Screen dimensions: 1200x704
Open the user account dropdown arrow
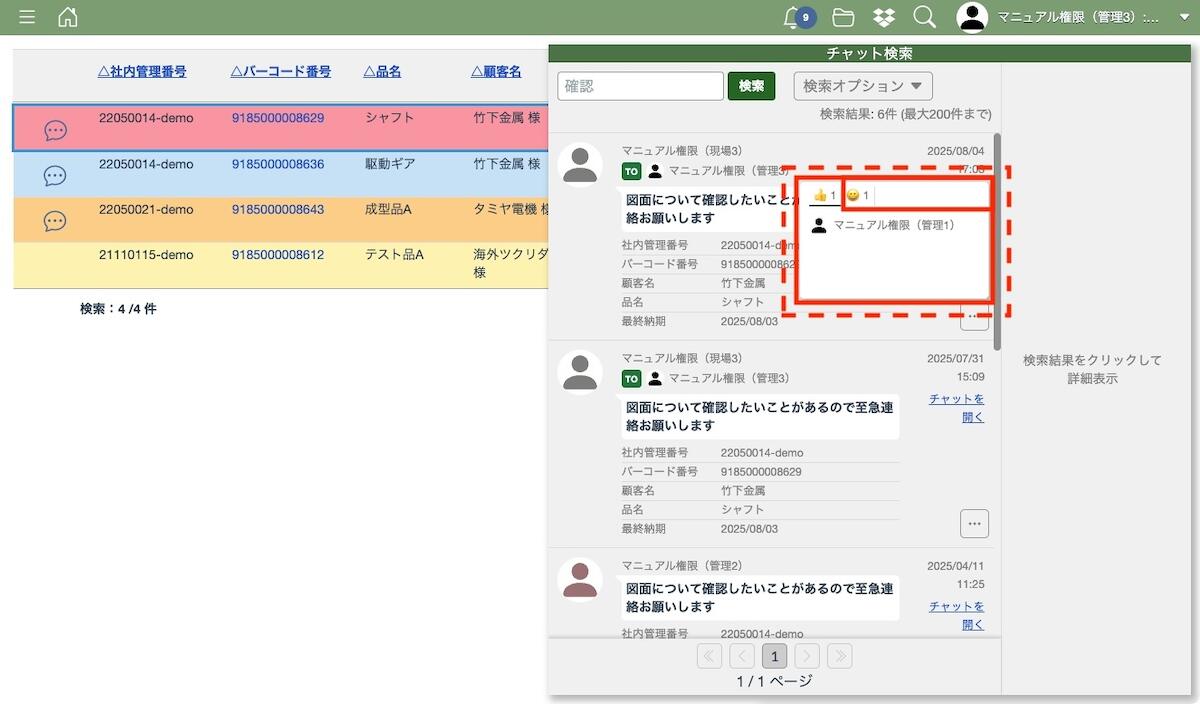coord(1184,17)
